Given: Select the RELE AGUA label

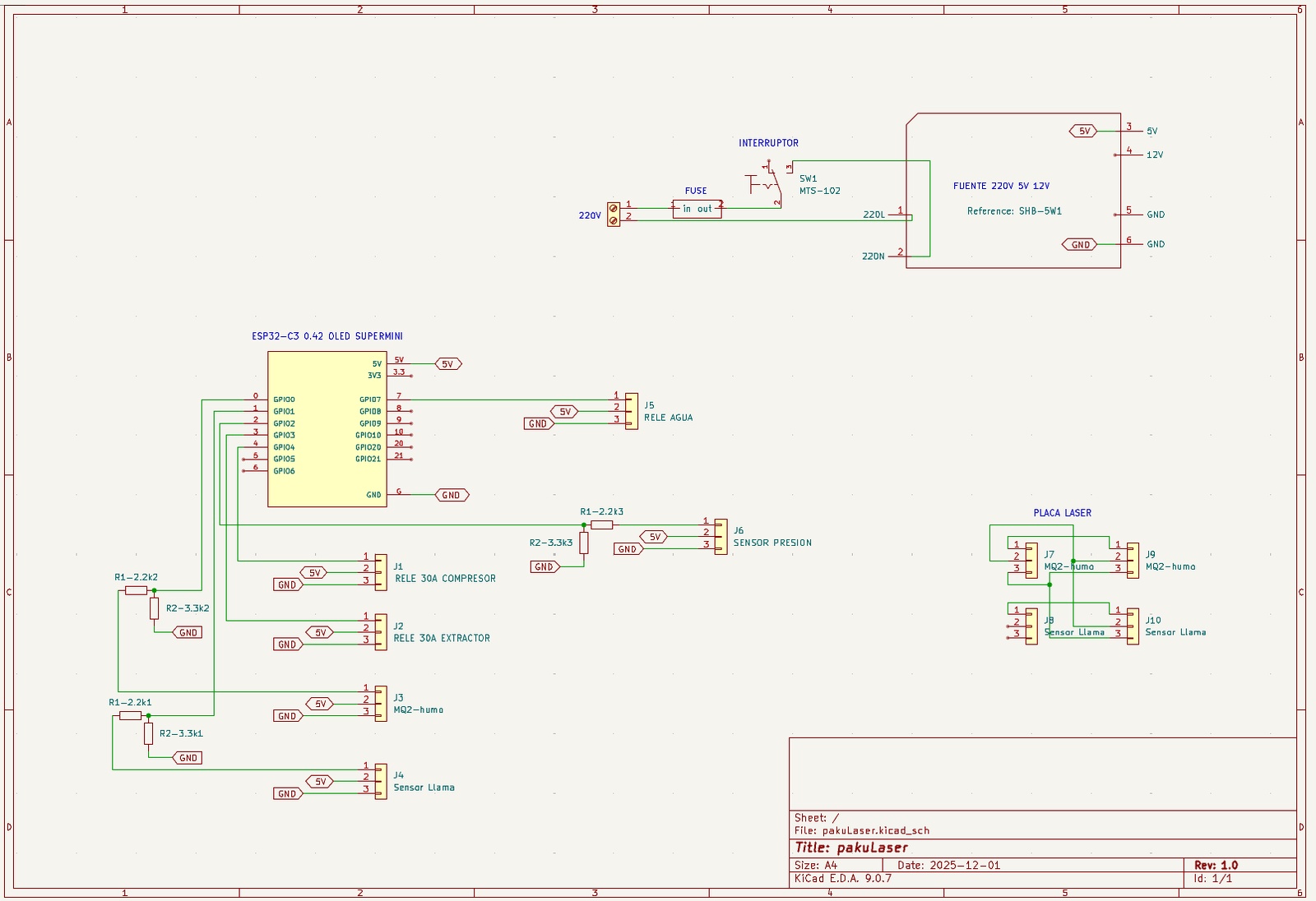Looking at the screenshot, I should coord(669,418).
